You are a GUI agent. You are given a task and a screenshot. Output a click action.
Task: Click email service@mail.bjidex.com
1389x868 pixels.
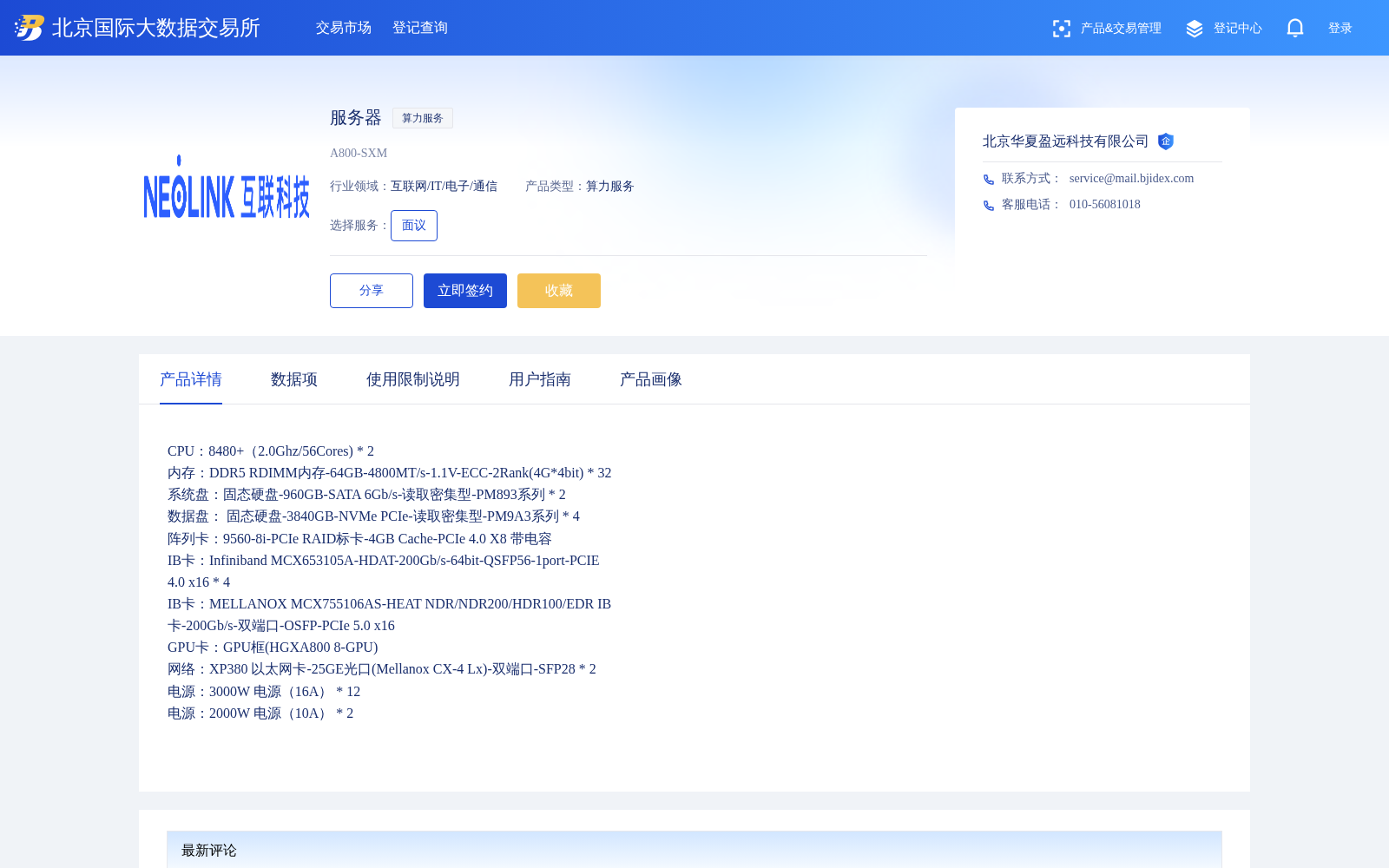(x=1131, y=178)
